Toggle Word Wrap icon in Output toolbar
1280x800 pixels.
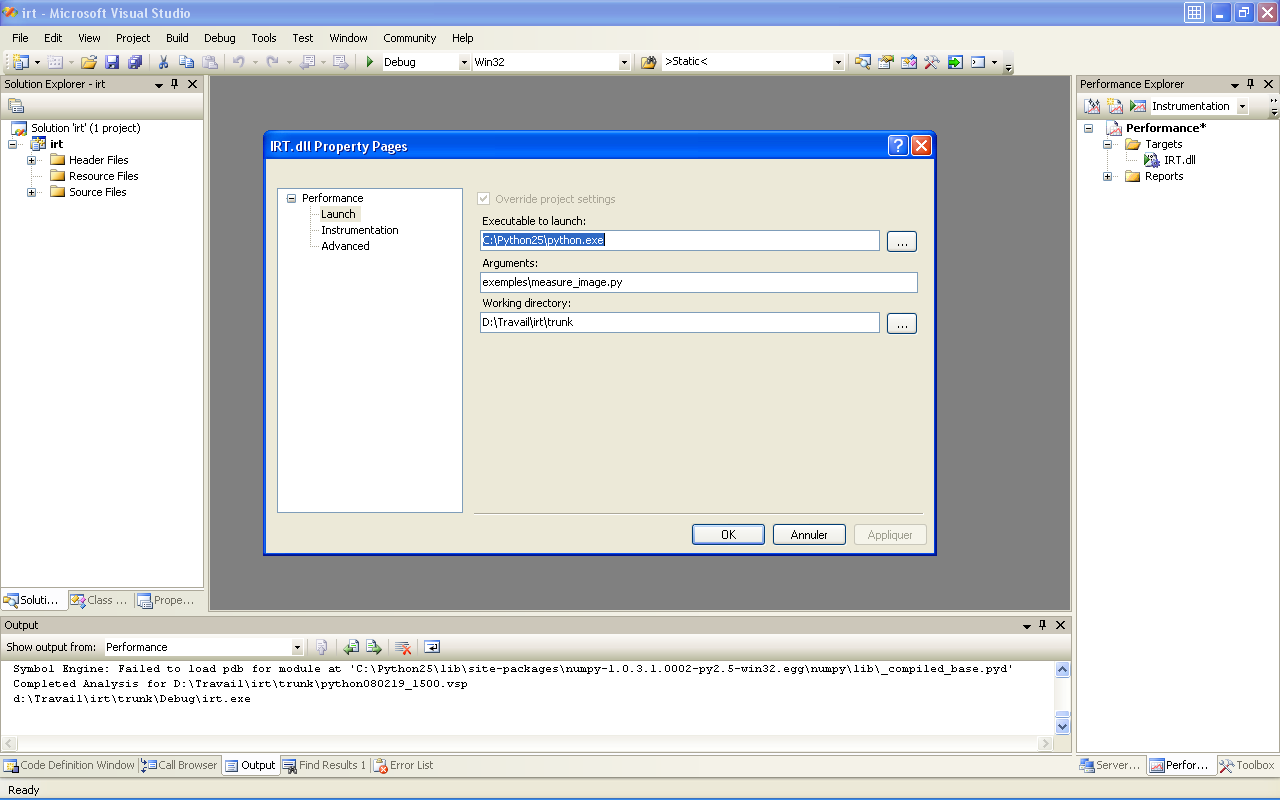pyautogui.click(x=432, y=647)
